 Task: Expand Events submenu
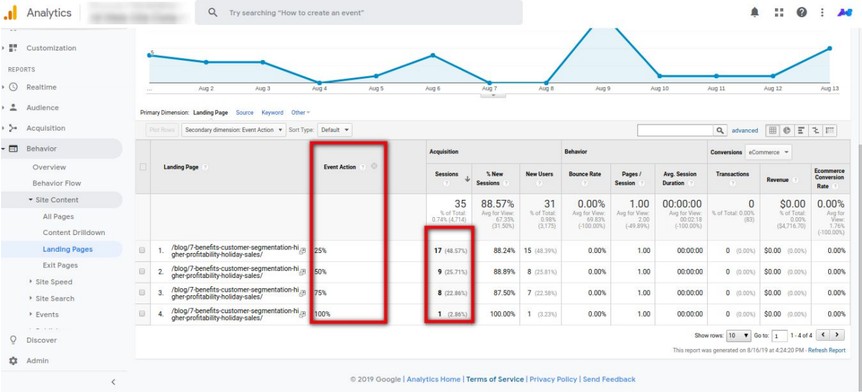[31, 314]
